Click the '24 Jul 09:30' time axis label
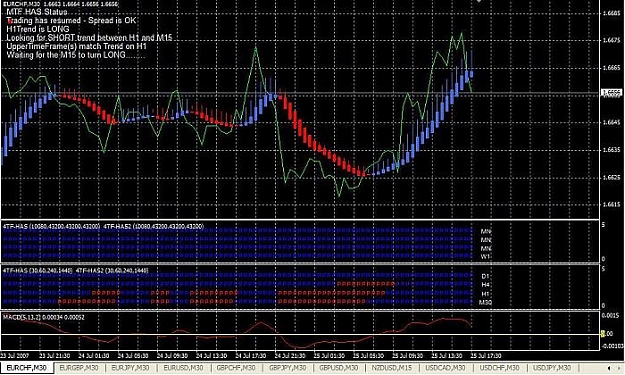625x375 pixels. pos(172,355)
